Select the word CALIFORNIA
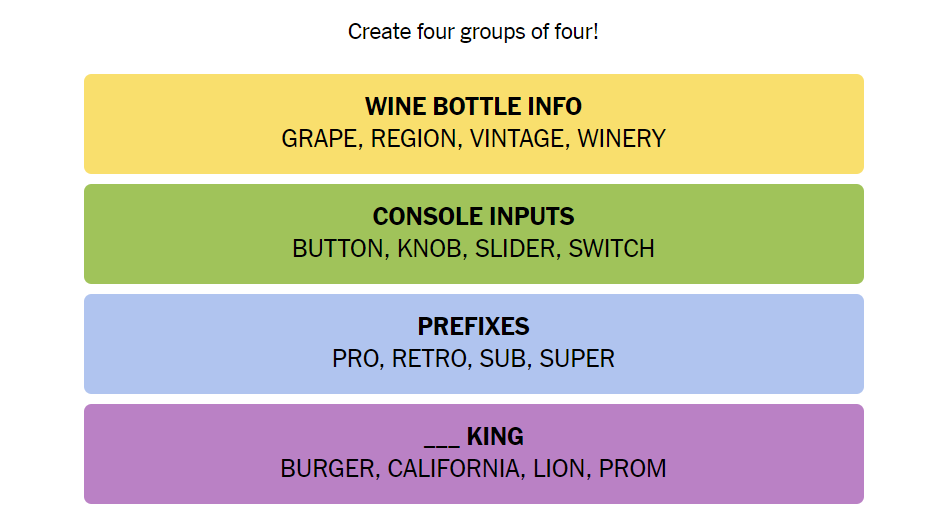This screenshot has width=949, height=511. point(454,468)
